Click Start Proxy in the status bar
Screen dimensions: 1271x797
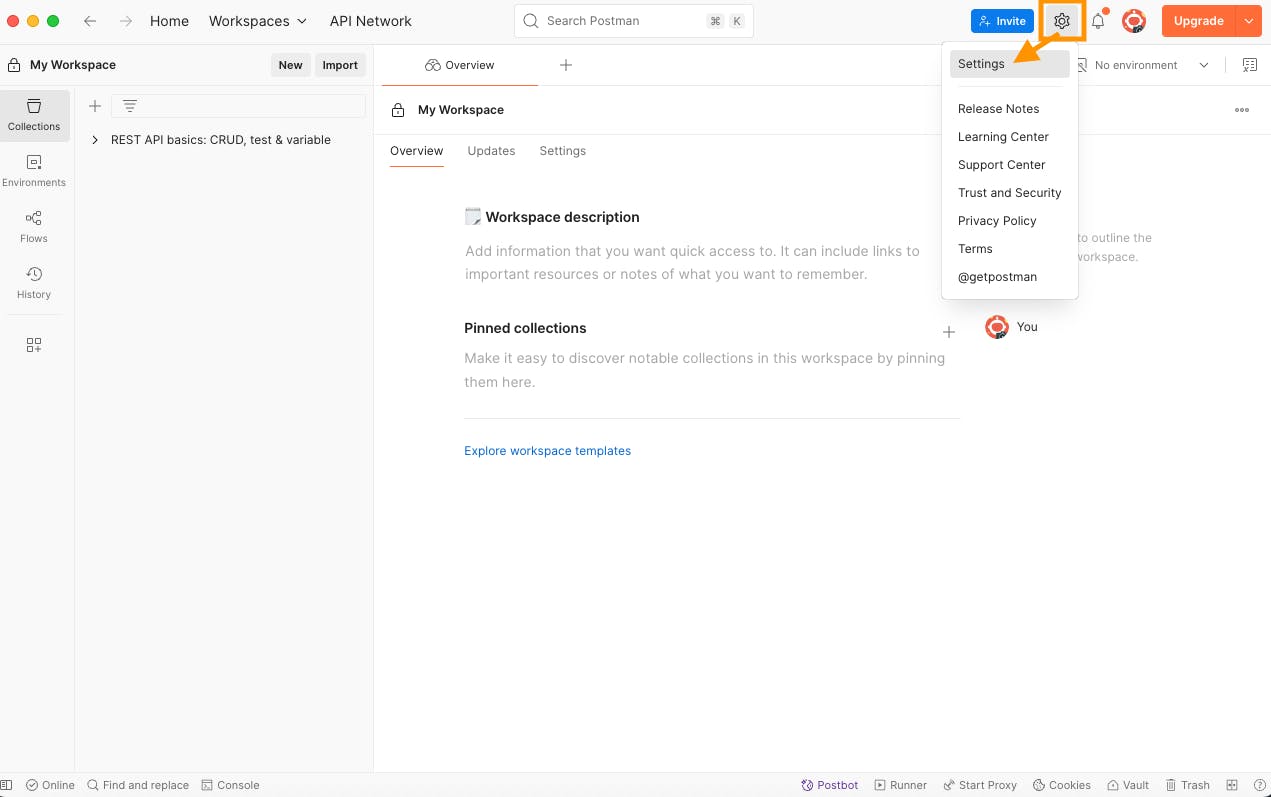[980, 785]
